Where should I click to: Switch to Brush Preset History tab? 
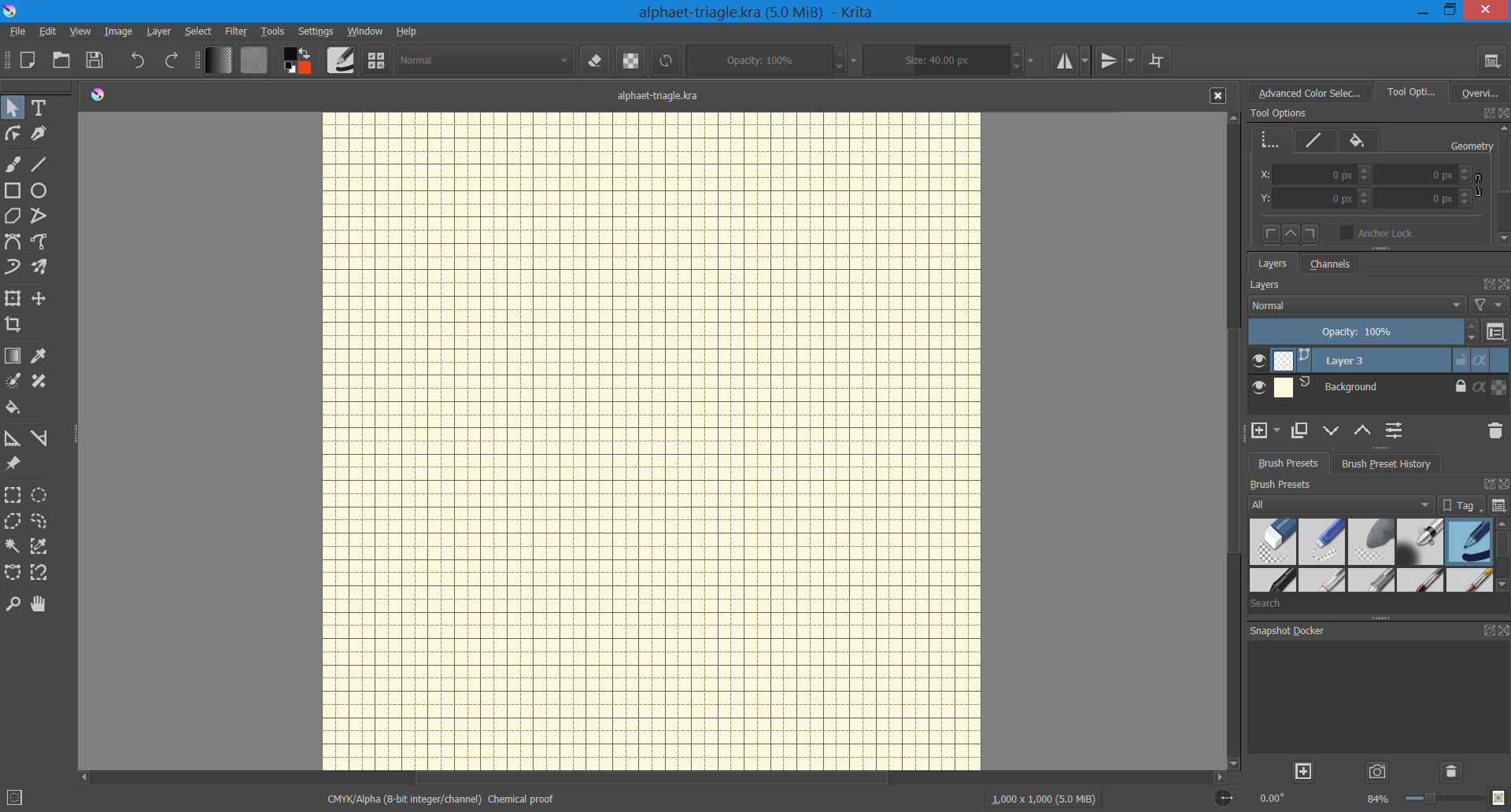[1386, 463]
